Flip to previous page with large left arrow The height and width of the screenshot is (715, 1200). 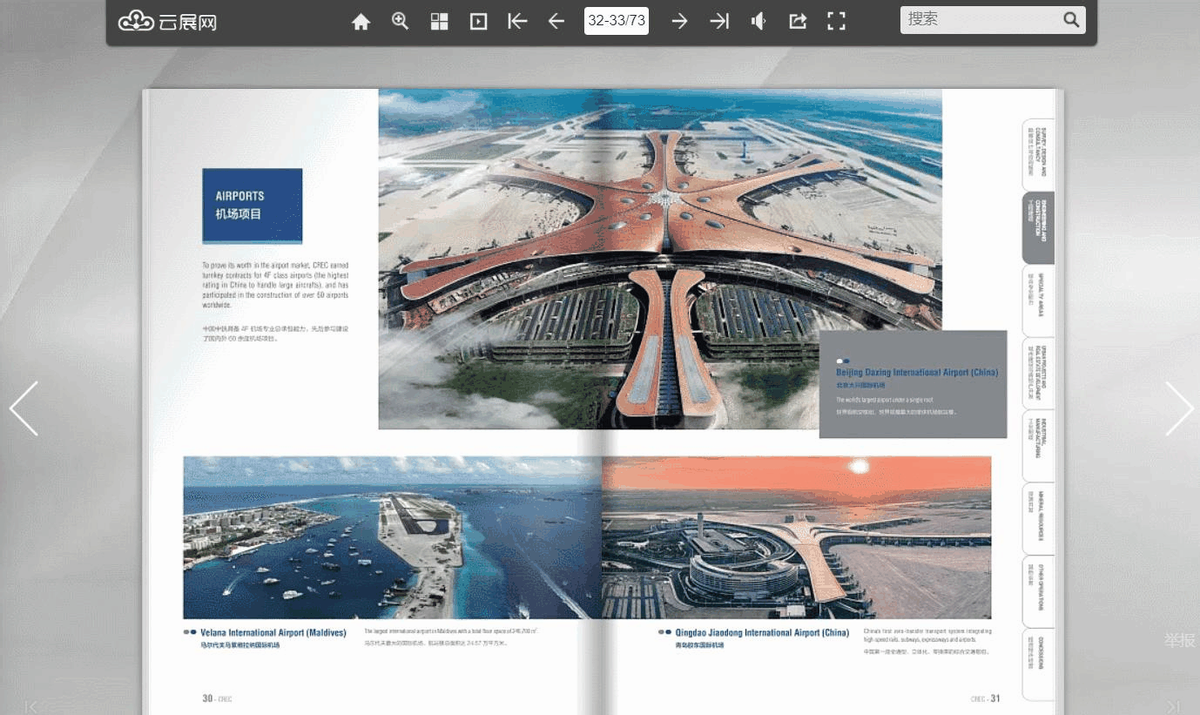(24, 408)
